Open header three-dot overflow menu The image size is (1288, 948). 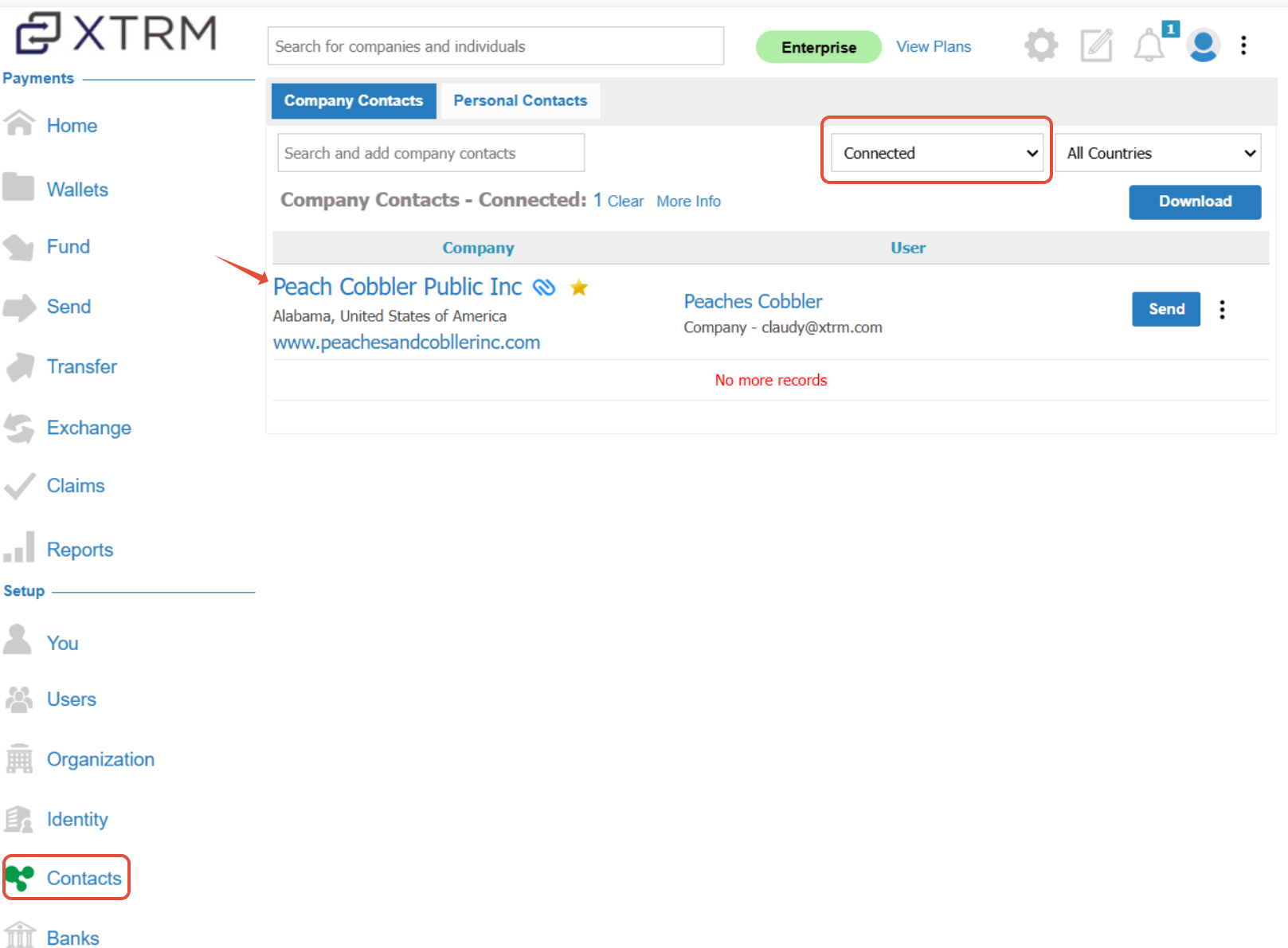click(x=1243, y=45)
